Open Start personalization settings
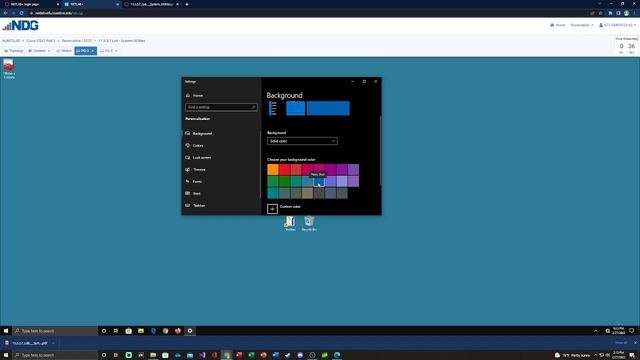 [x=196, y=193]
